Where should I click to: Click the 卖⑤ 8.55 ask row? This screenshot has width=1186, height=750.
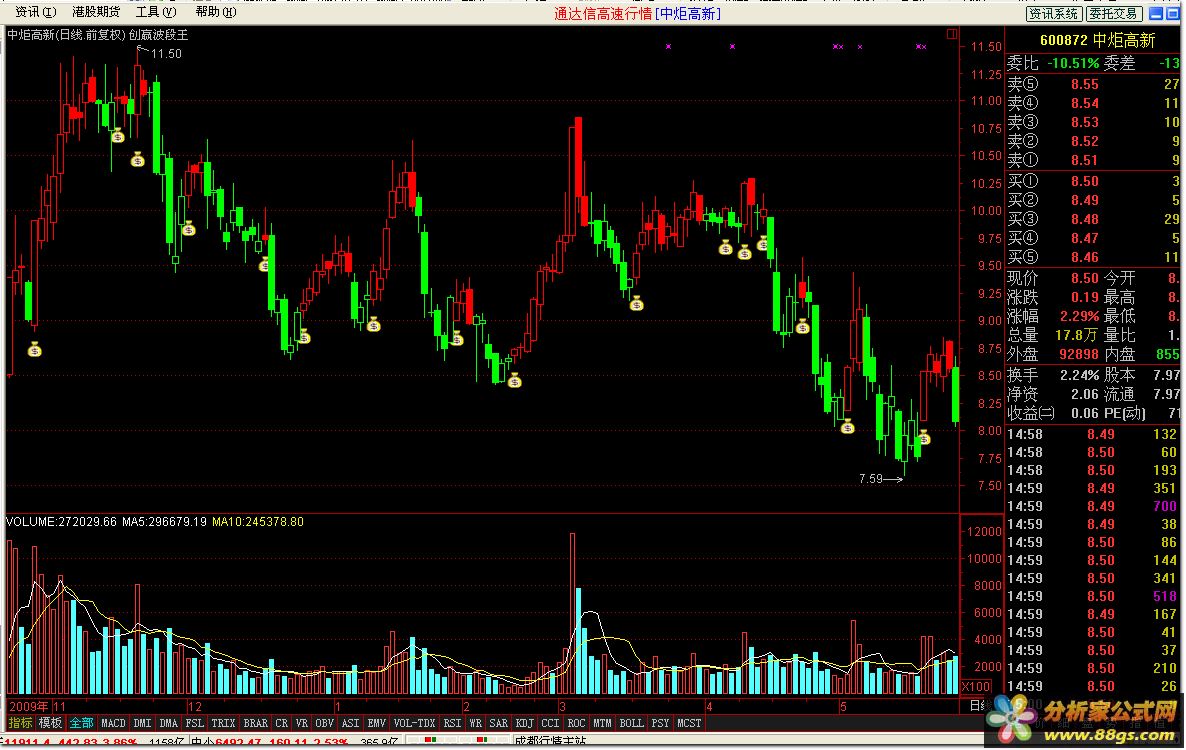tap(1092, 84)
